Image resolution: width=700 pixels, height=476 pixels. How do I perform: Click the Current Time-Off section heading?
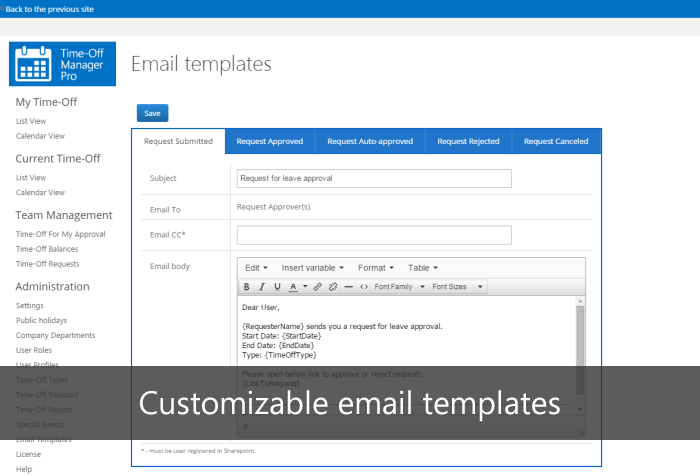click(58, 159)
